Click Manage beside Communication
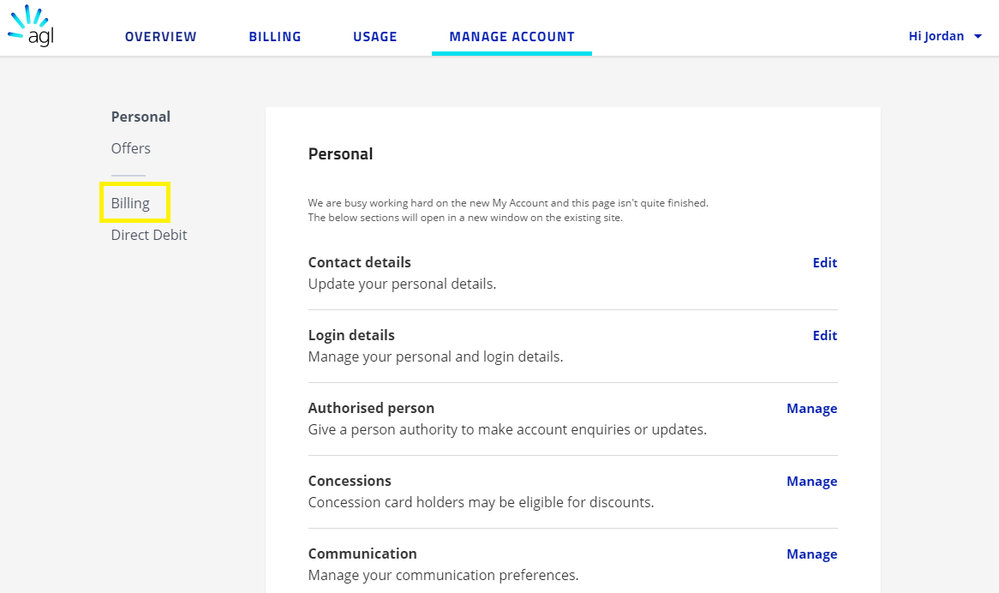999x593 pixels. 812,555
